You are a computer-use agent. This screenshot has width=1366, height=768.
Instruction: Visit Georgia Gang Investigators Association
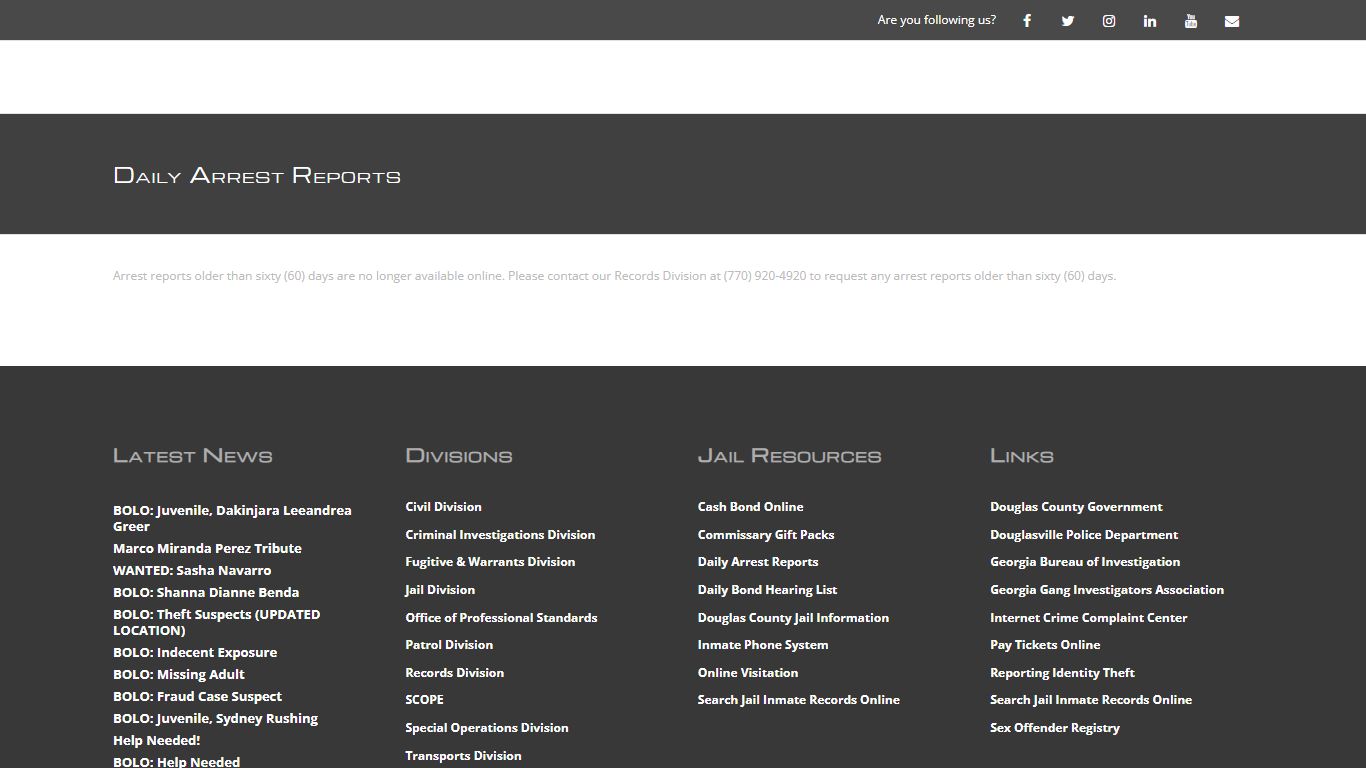tap(1107, 590)
